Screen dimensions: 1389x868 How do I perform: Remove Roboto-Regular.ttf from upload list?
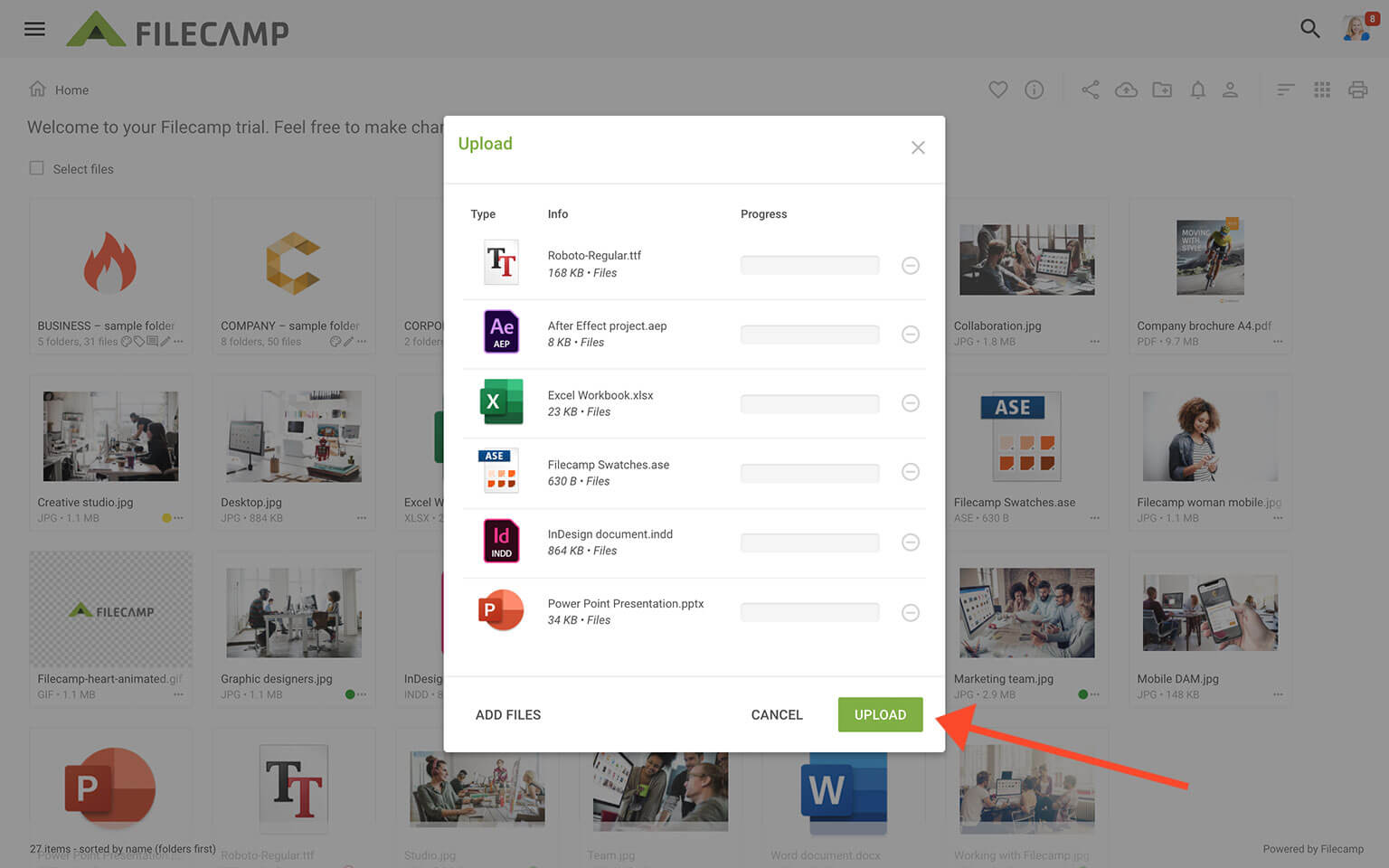[911, 265]
